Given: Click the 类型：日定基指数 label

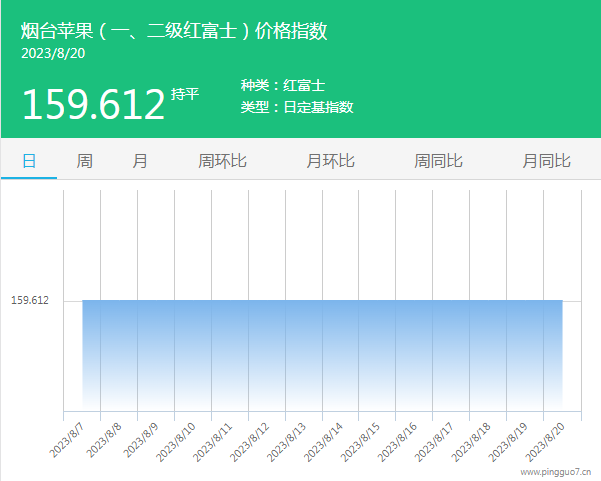Looking at the screenshot, I should [x=297, y=107].
